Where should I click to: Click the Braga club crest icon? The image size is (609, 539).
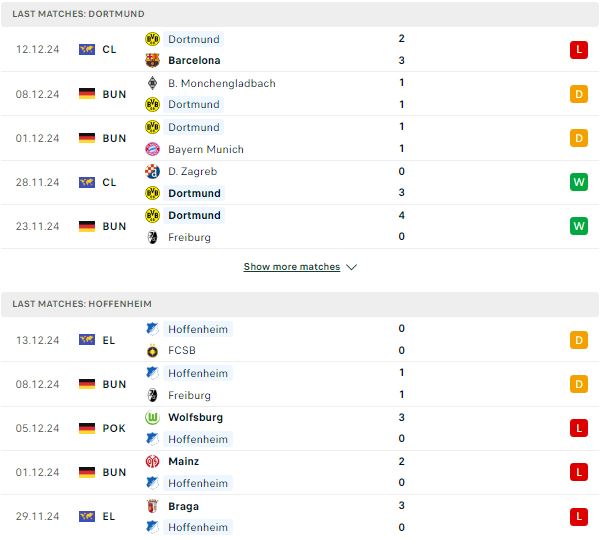click(x=152, y=506)
